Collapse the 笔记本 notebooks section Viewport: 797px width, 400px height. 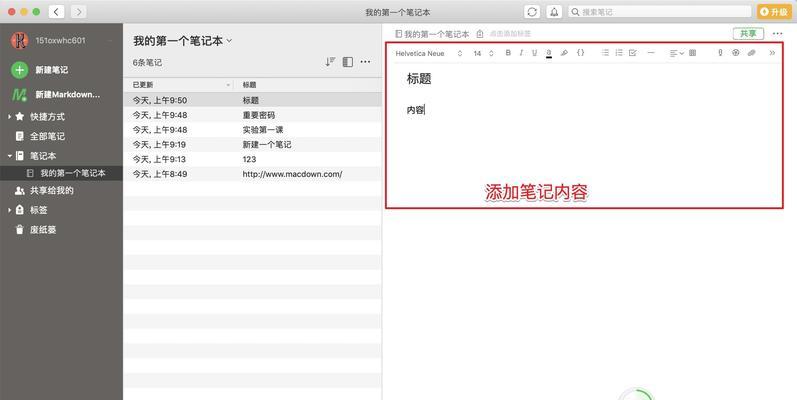click(x=9, y=156)
